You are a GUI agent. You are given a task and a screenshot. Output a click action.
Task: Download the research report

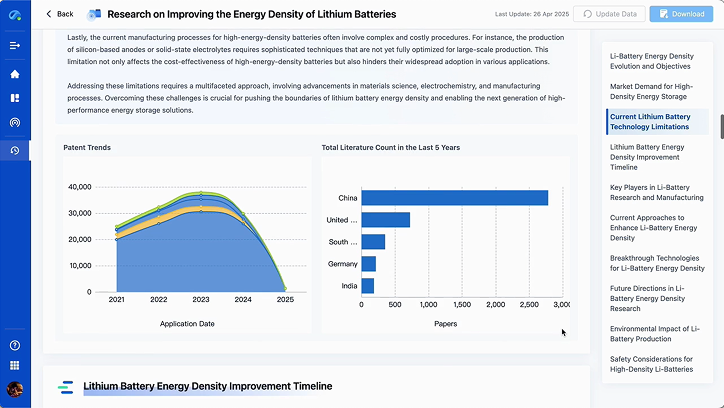(681, 14)
